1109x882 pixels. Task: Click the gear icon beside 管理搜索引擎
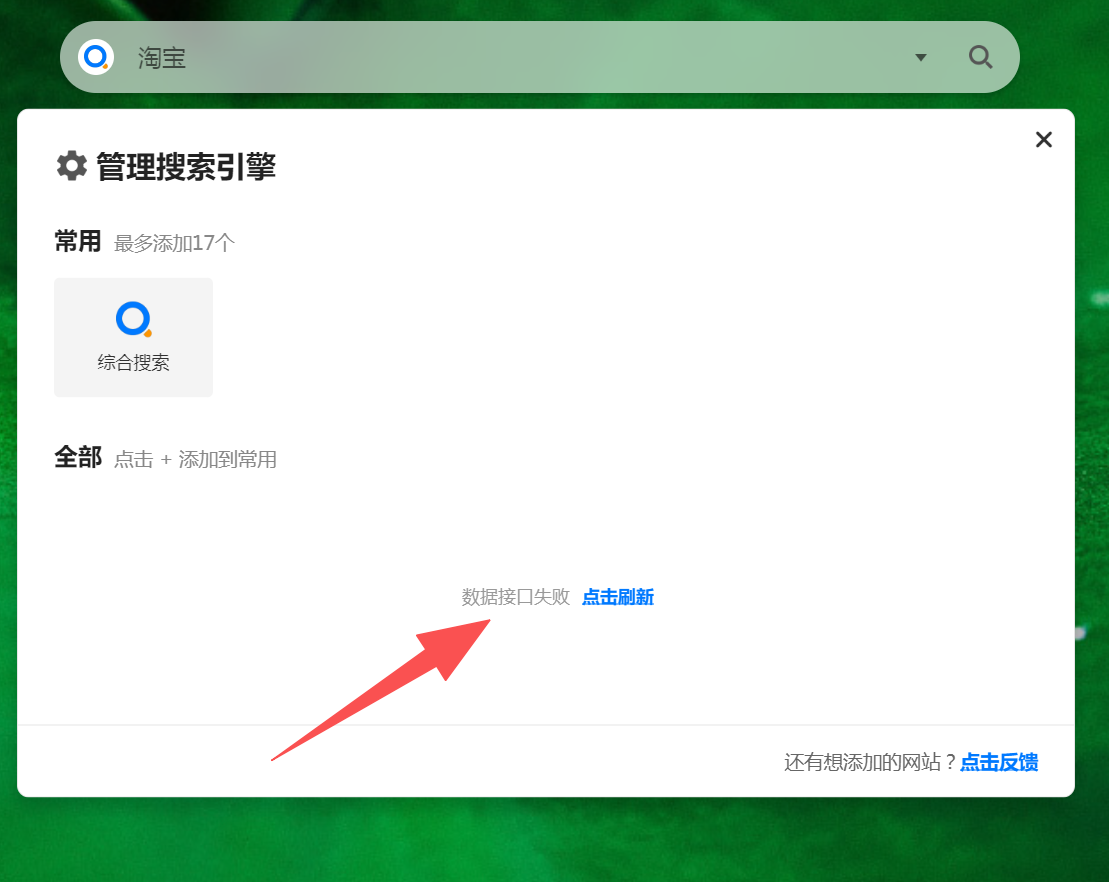pyautogui.click(x=72, y=166)
